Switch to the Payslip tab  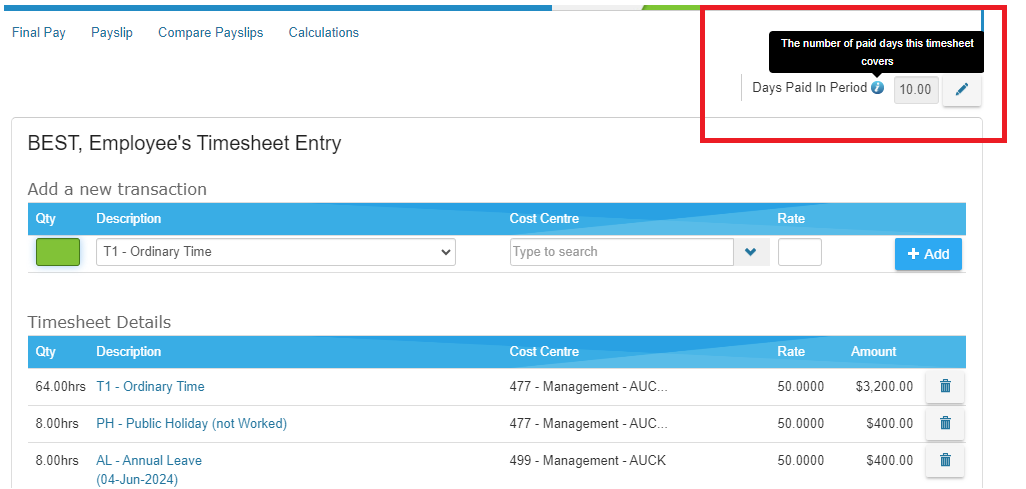[x=112, y=32]
